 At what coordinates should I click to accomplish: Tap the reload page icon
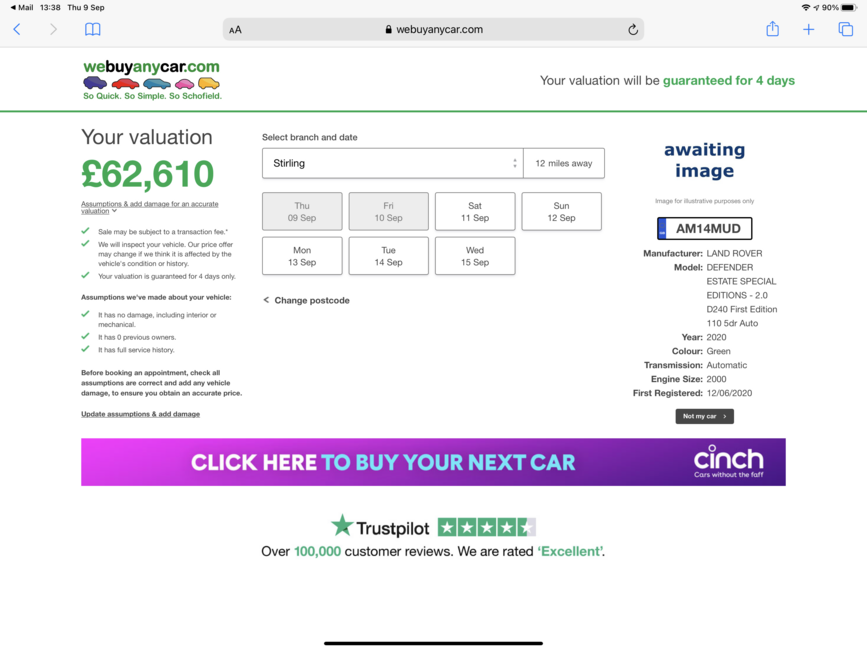point(633,30)
